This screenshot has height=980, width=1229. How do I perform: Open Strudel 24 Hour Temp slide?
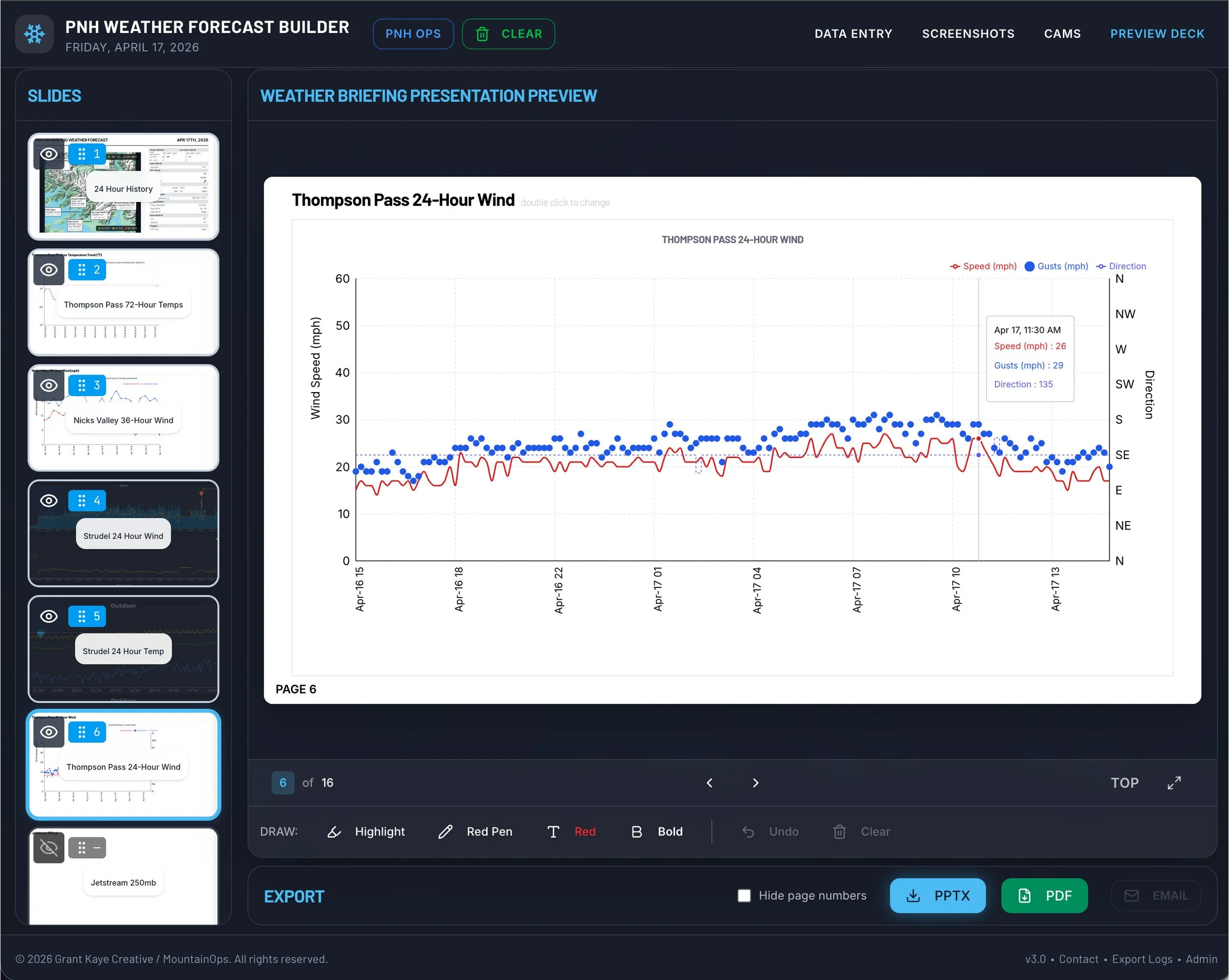coord(123,650)
